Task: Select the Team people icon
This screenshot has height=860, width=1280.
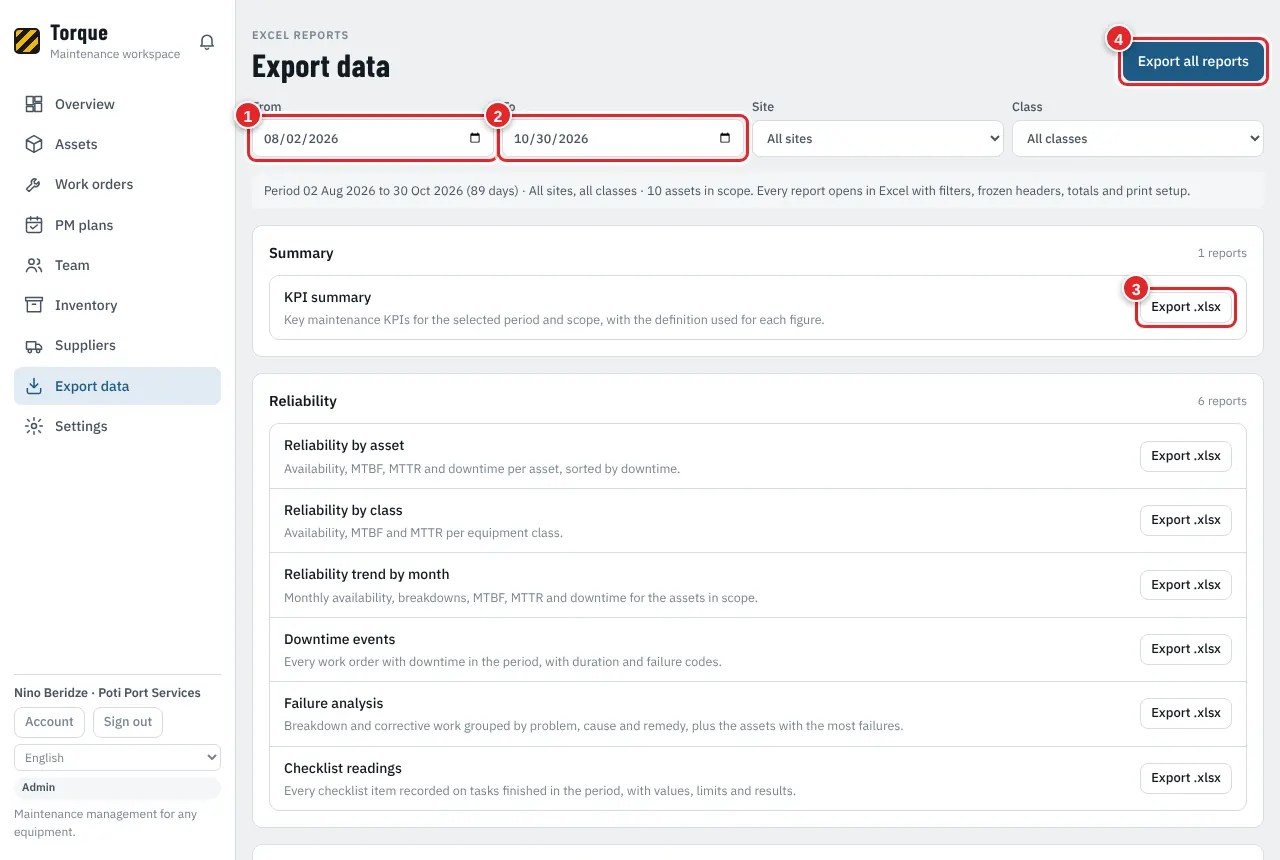Action: (34, 265)
